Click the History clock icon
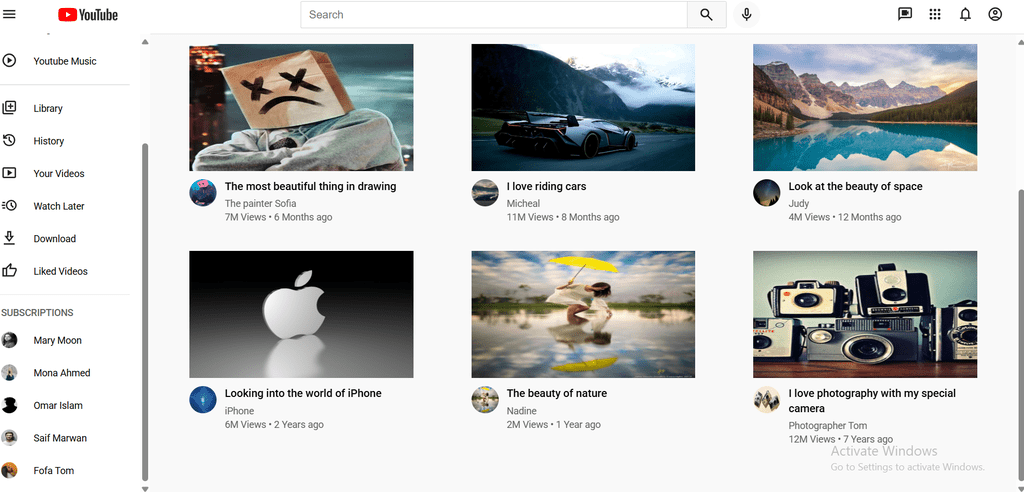 coord(9,140)
